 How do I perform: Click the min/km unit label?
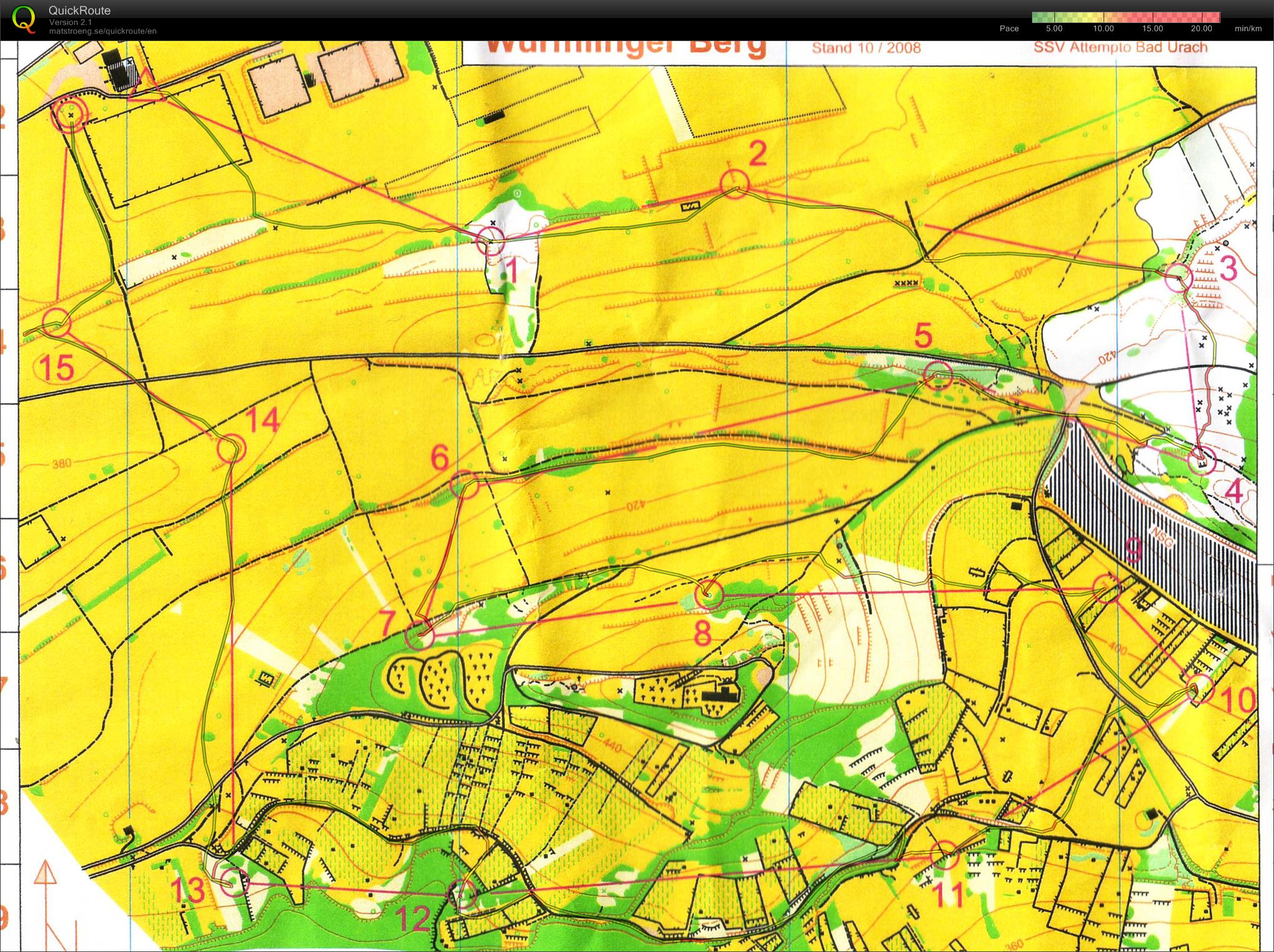1248,29
